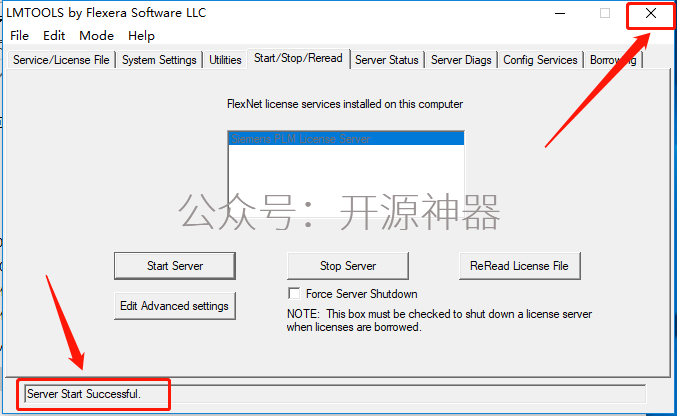677x416 pixels.
Task: Click the Start Server button
Action: (x=175, y=266)
